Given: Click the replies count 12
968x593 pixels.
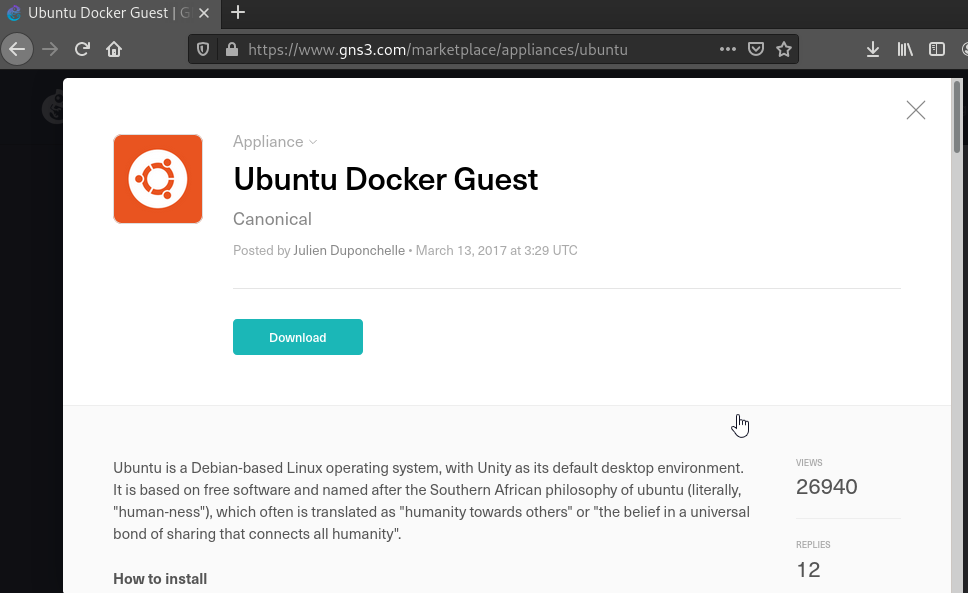Looking at the screenshot, I should pos(808,570).
